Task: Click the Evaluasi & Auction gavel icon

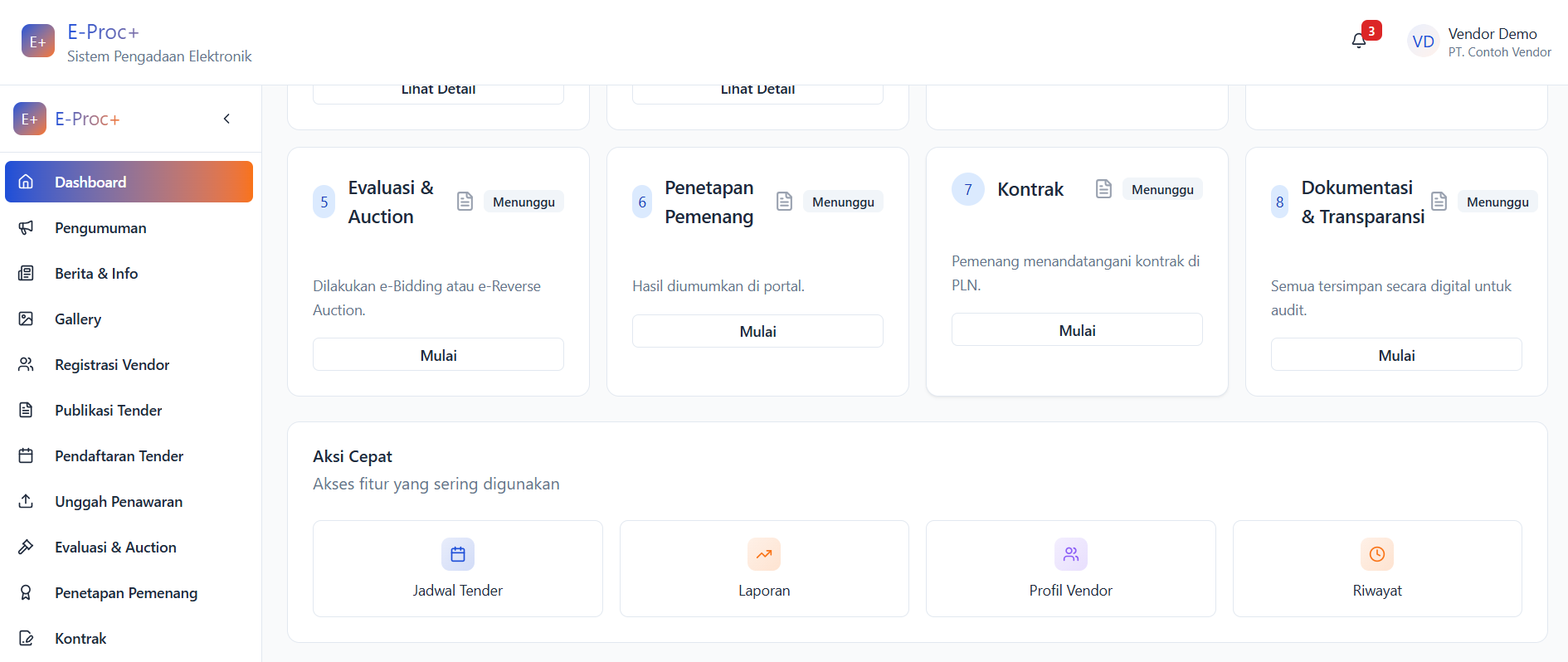Action: pyautogui.click(x=27, y=548)
